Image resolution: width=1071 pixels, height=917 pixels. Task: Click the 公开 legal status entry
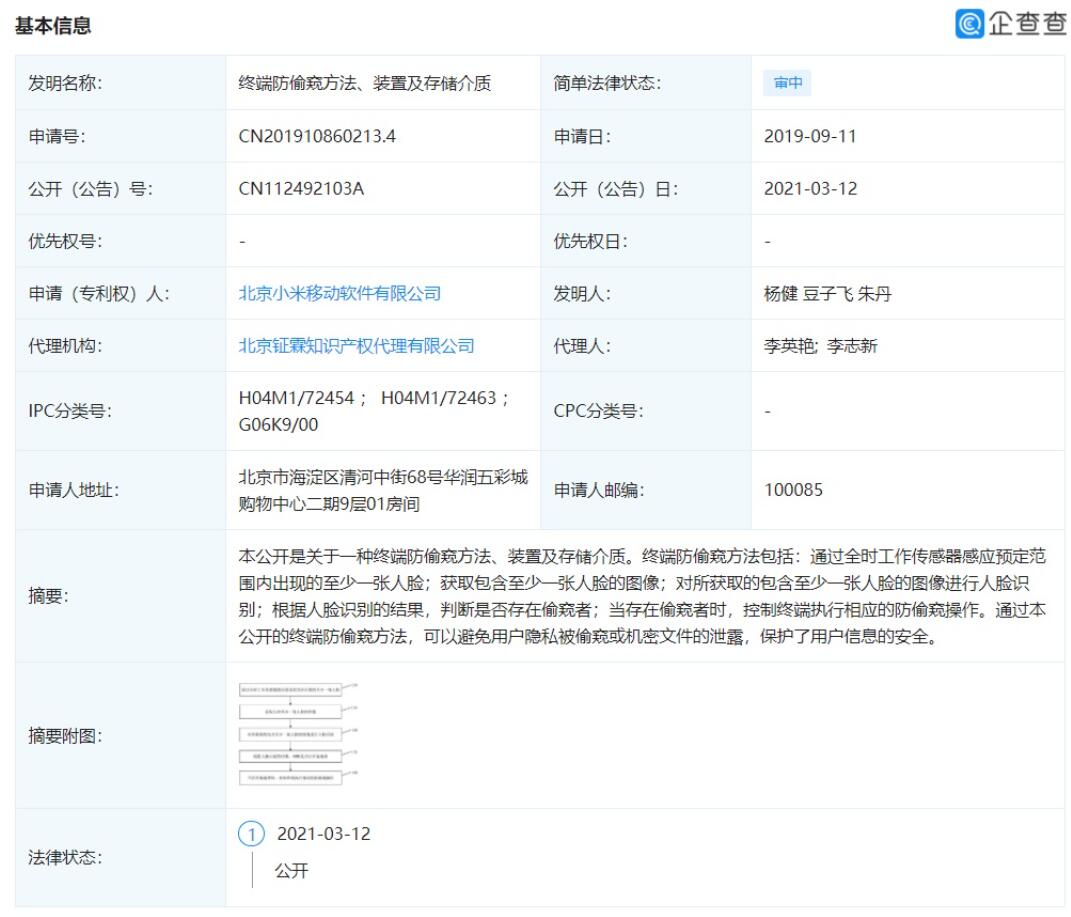(292, 871)
